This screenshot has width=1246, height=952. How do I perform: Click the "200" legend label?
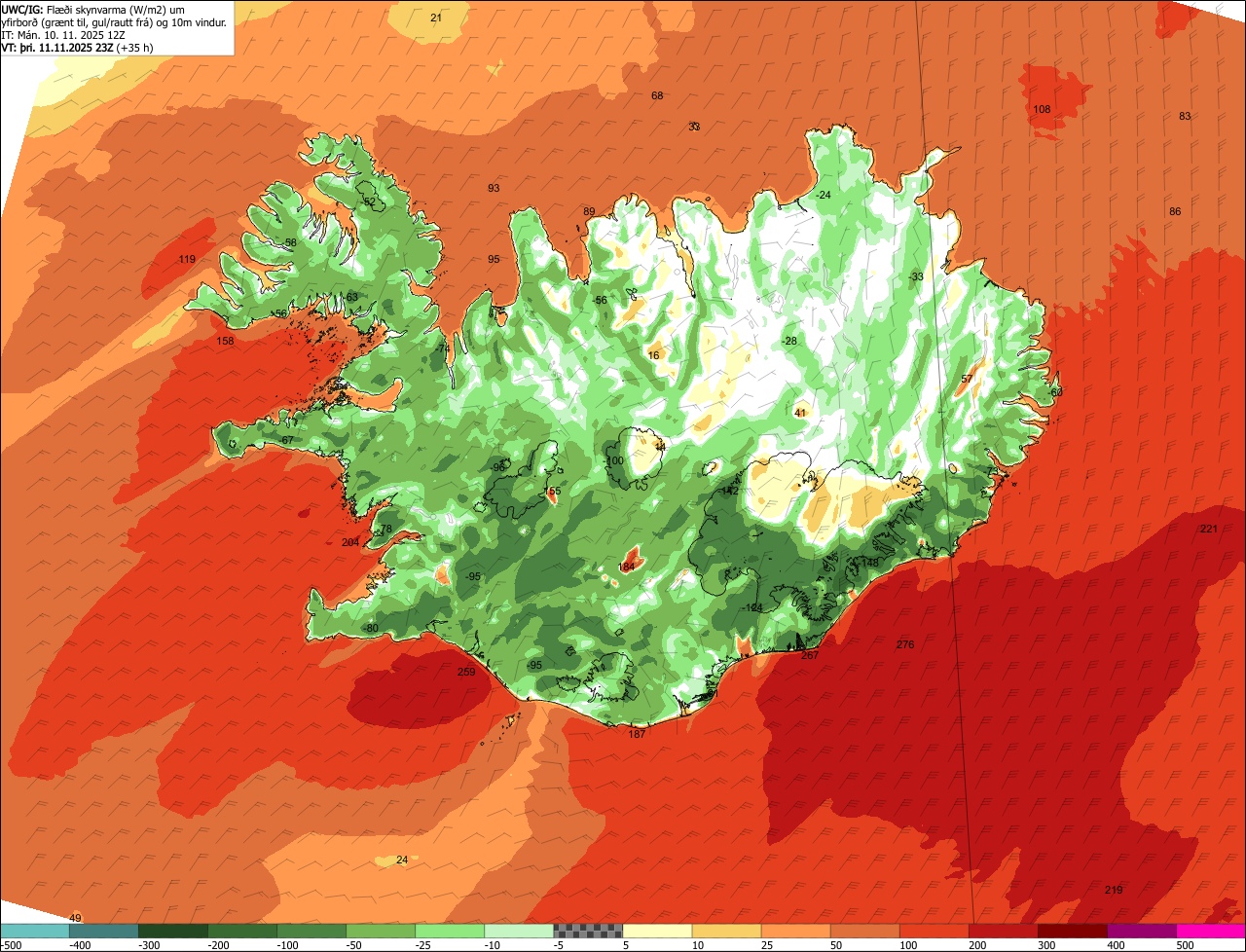click(x=978, y=945)
